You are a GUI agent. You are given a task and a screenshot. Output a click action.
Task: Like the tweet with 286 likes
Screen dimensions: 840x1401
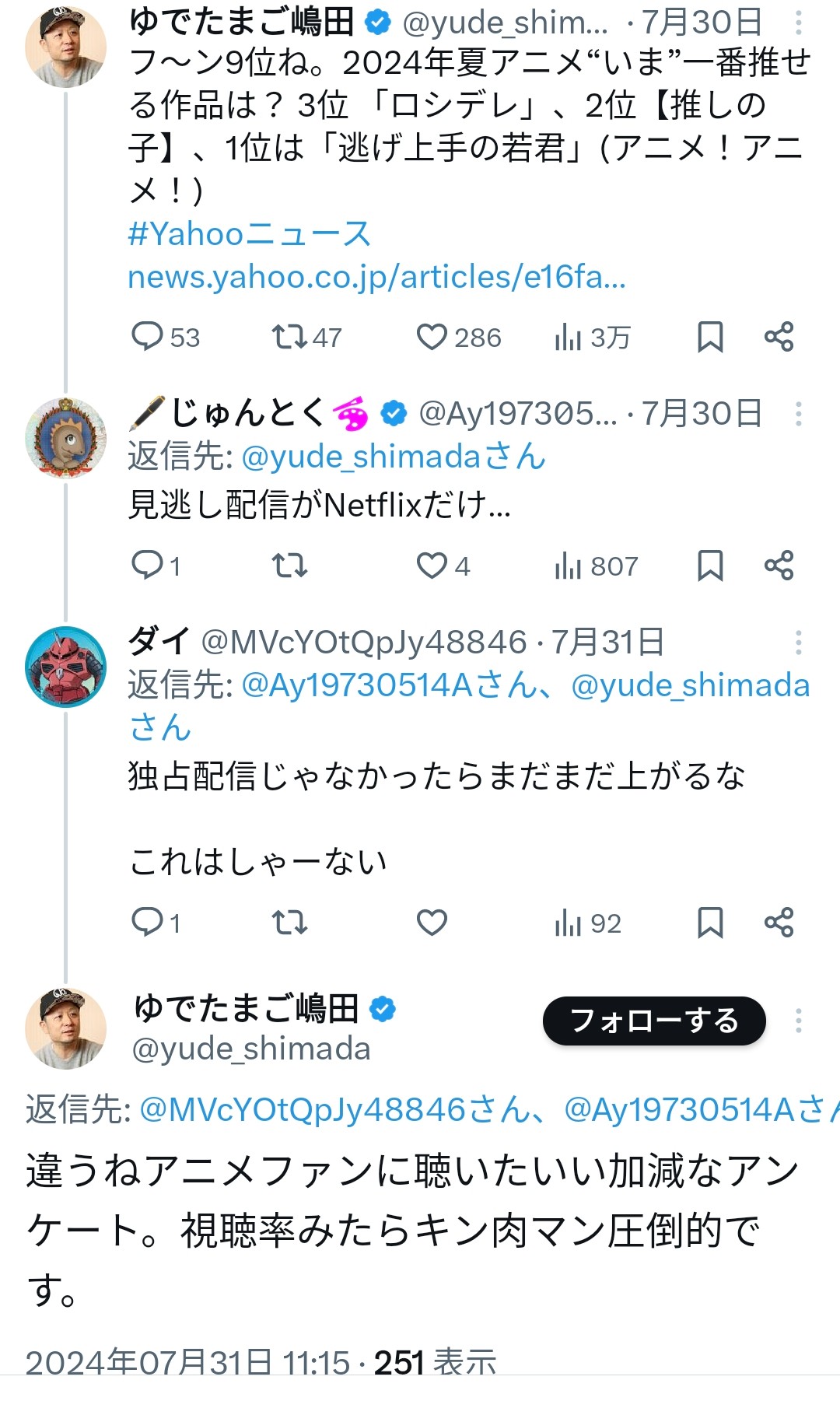432,337
